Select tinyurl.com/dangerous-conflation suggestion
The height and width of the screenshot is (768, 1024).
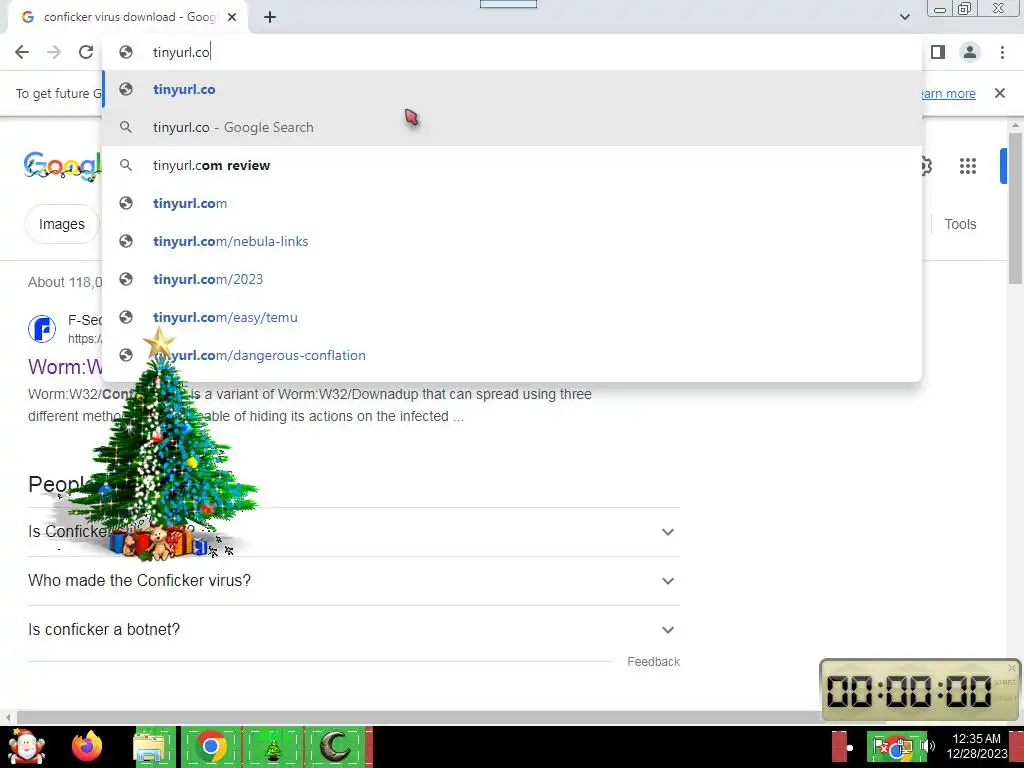[513, 355]
